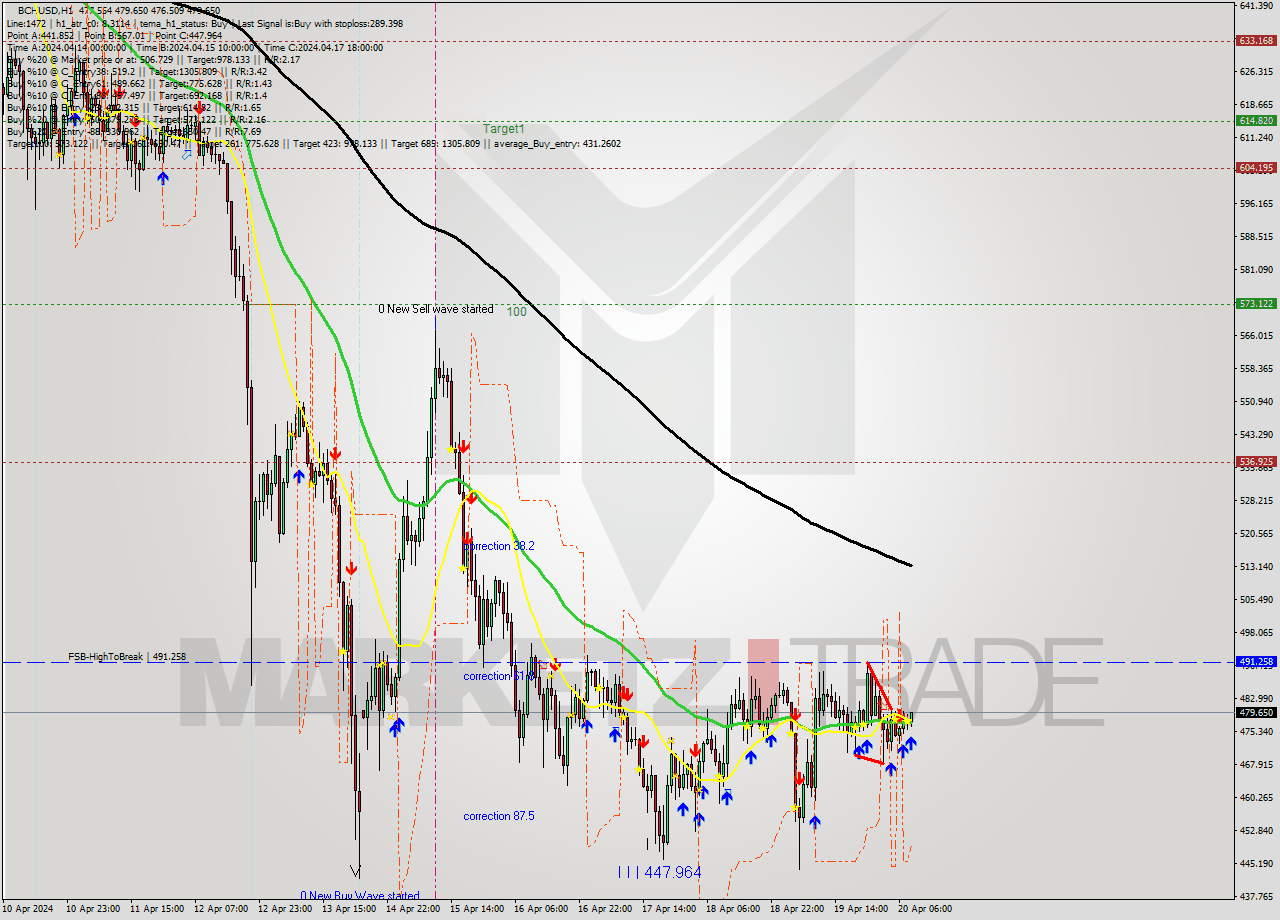Click the '0 New Buy Wave started' label
1280x920 pixels.
coord(360,896)
